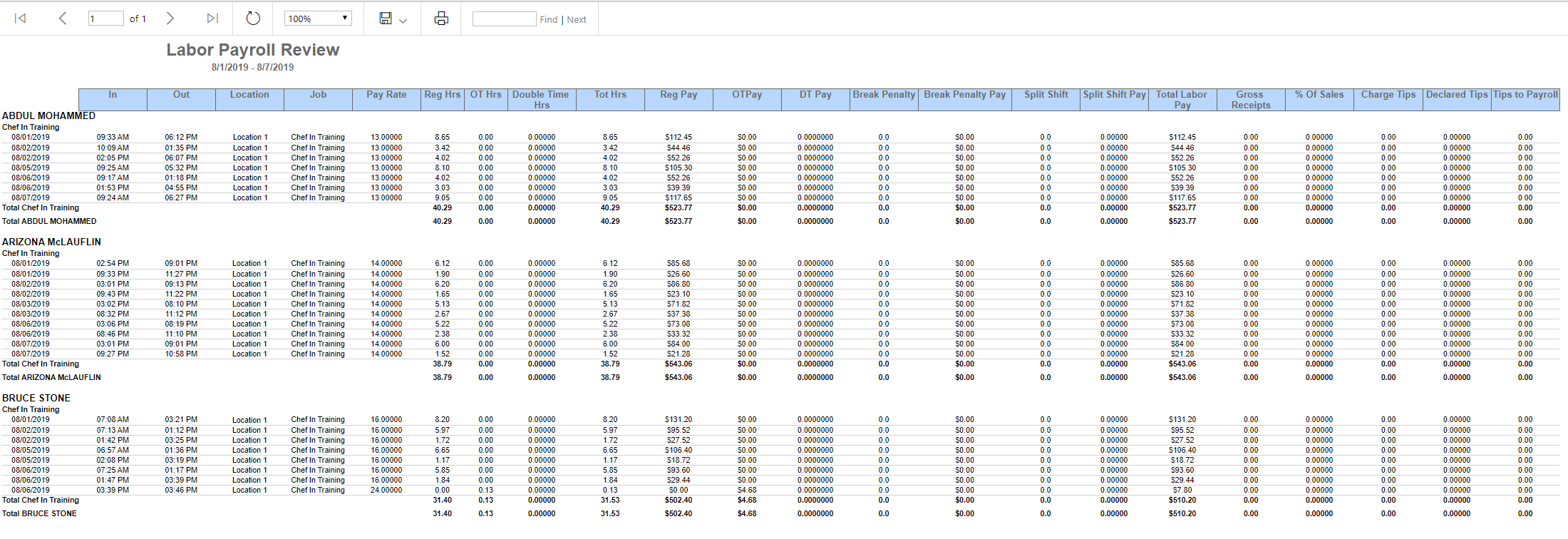Click Bruce Stone's $510.20 total labor pay
This screenshot has height=539, width=1568.
[1182, 513]
